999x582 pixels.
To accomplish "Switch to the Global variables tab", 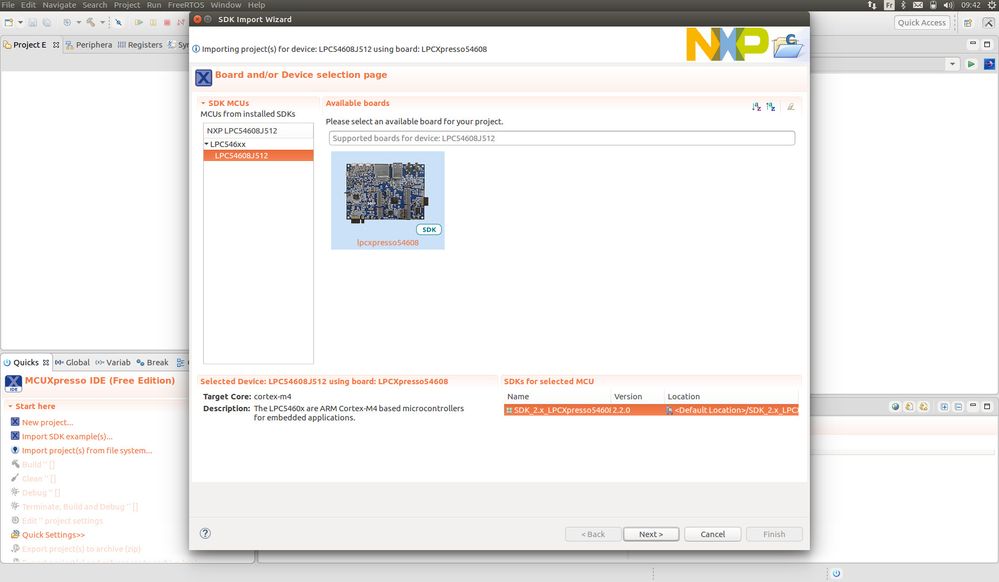I will [72, 362].
